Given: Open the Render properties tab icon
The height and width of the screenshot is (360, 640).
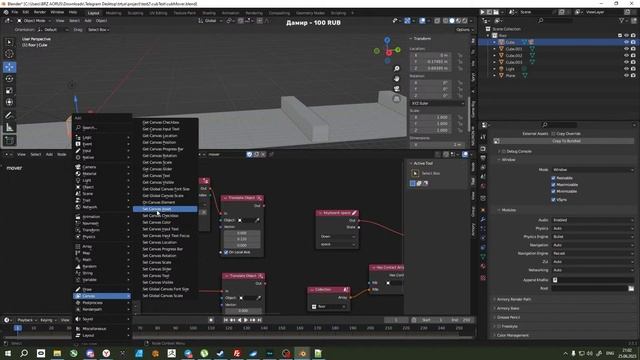Looking at the screenshot, I should pos(483,149).
